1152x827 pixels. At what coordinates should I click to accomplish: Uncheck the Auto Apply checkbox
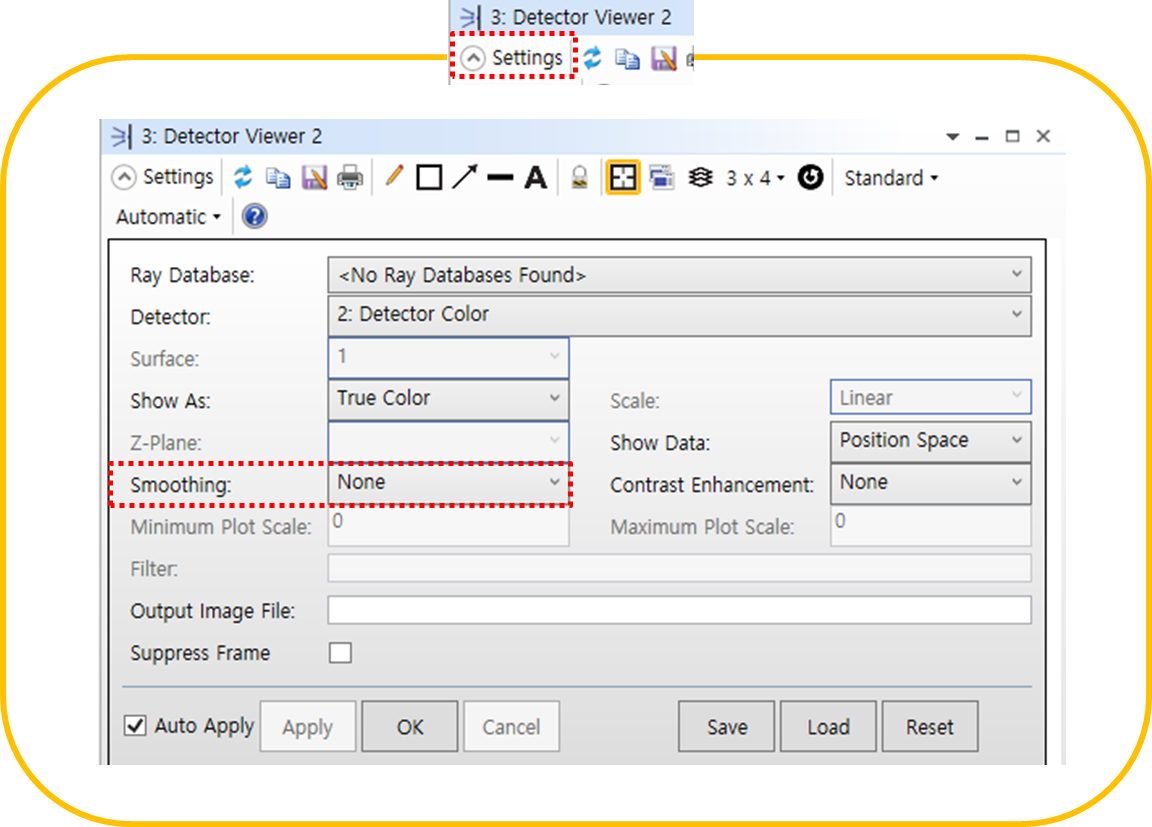point(135,726)
